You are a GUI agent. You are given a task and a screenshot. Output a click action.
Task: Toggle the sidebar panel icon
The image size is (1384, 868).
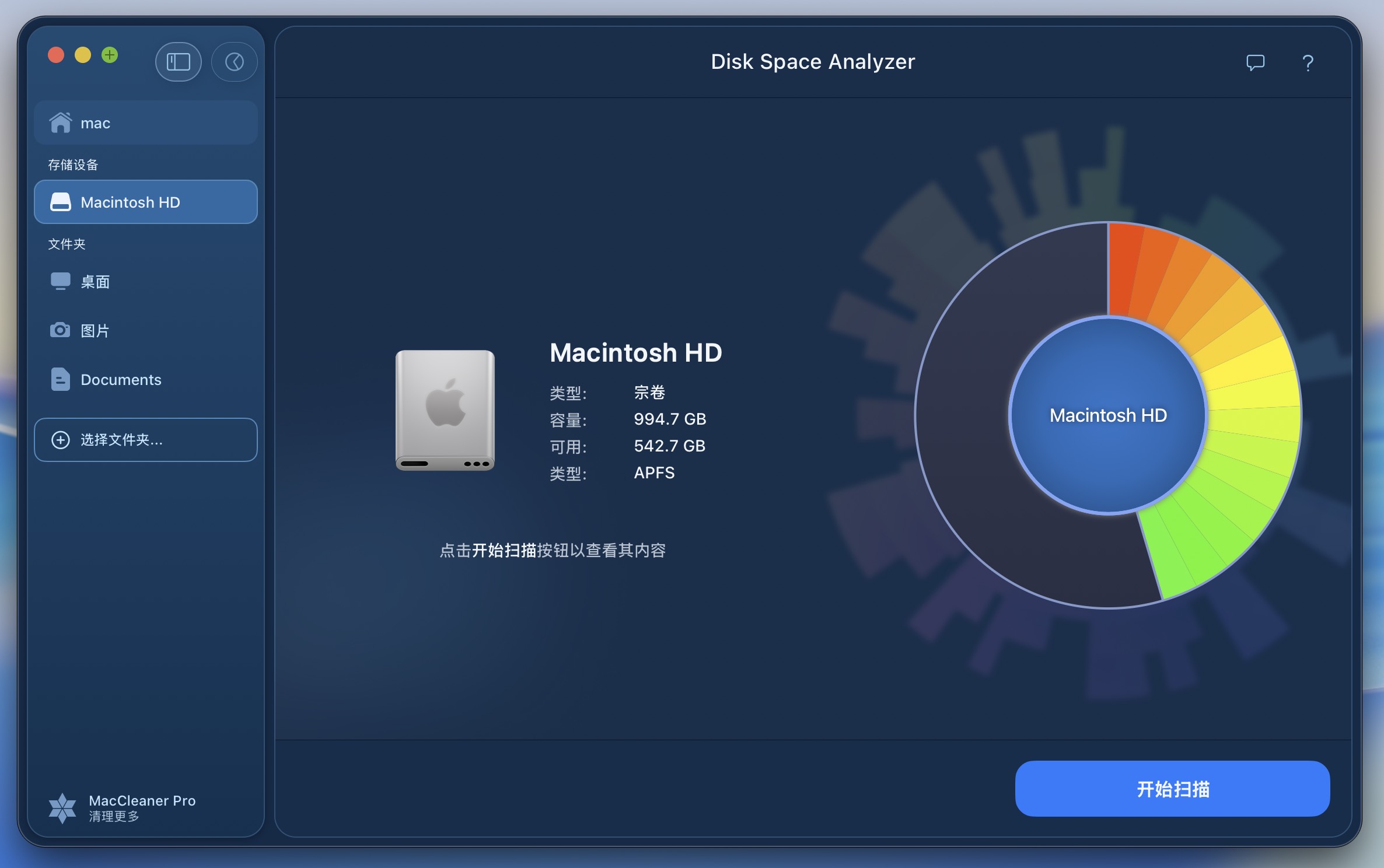point(179,62)
